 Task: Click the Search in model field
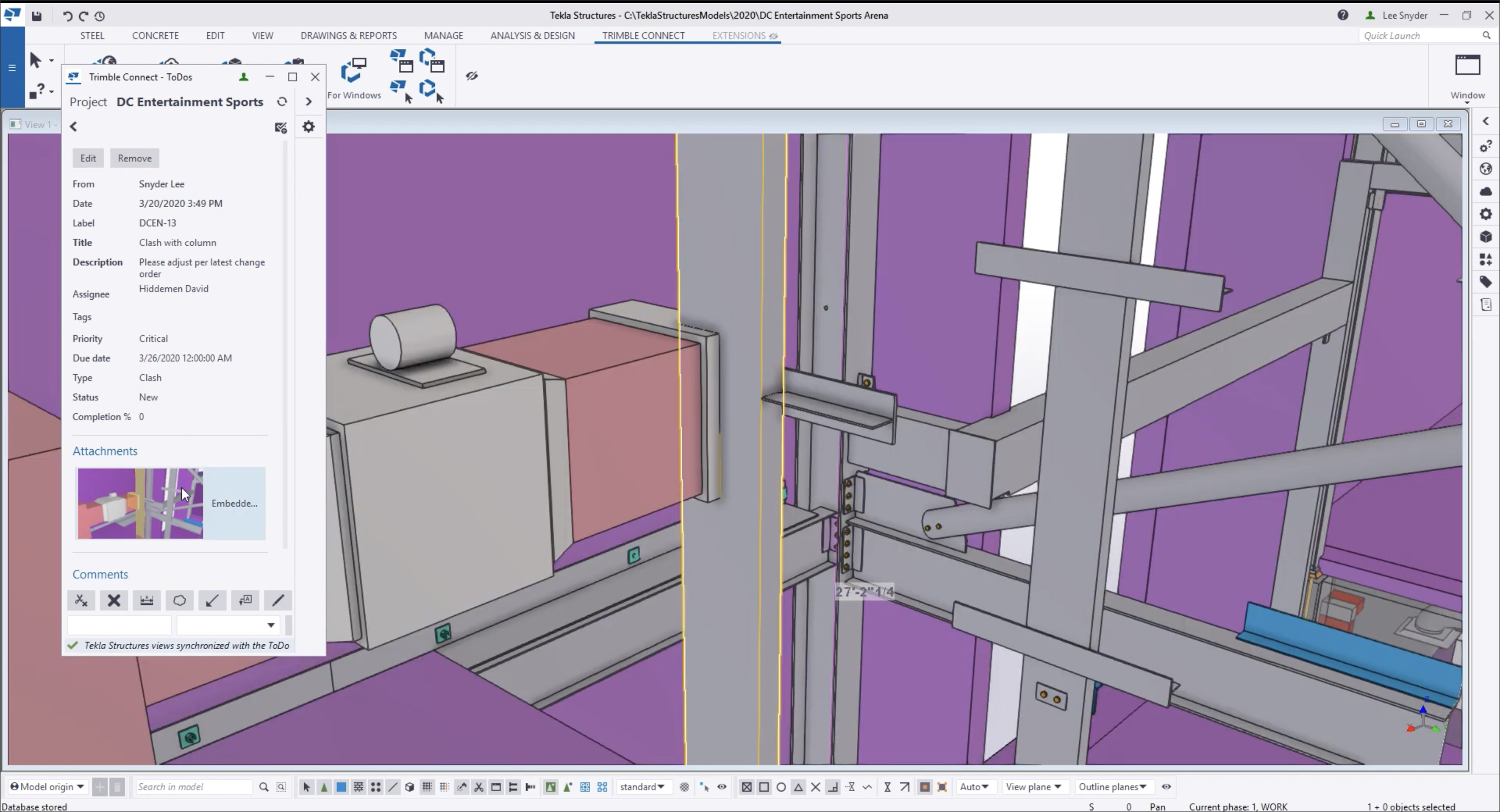coord(194,787)
